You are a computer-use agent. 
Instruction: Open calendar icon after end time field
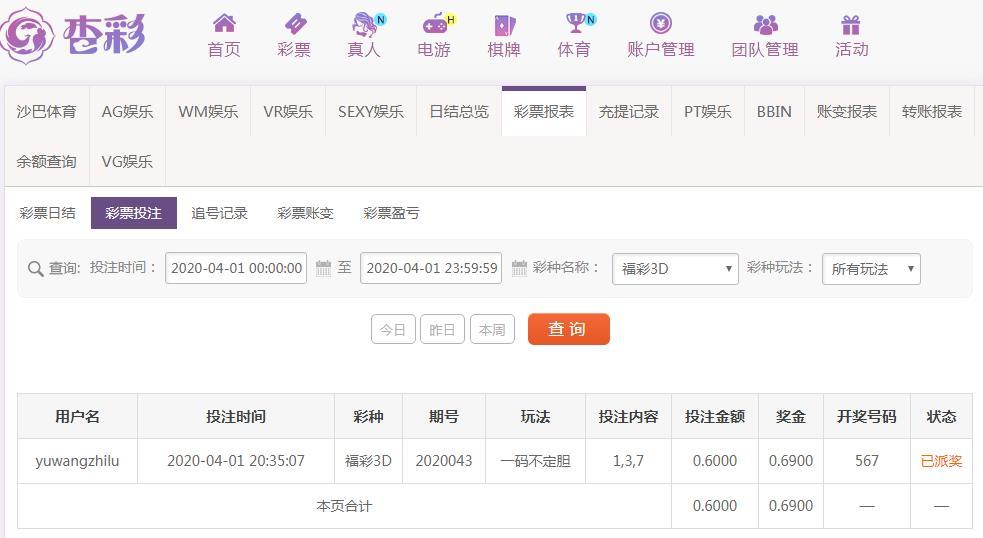(519, 268)
